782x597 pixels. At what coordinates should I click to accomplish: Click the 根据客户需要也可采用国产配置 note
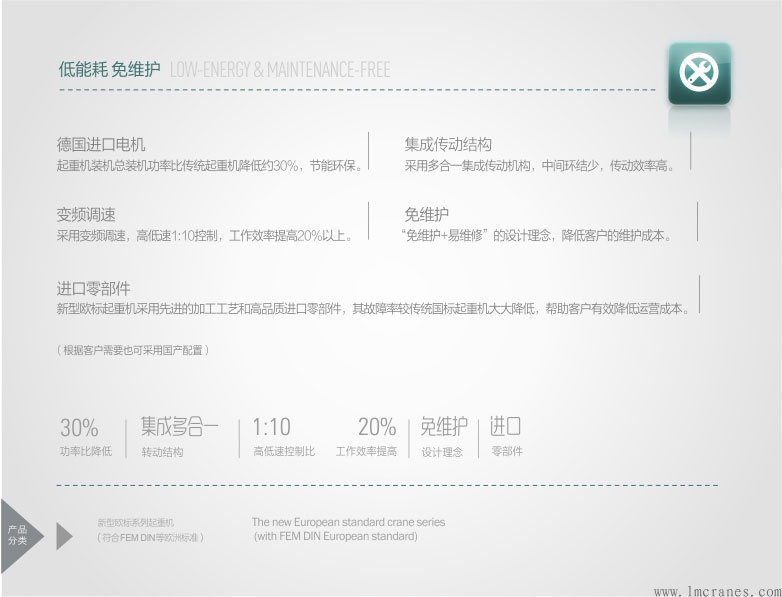click(133, 350)
